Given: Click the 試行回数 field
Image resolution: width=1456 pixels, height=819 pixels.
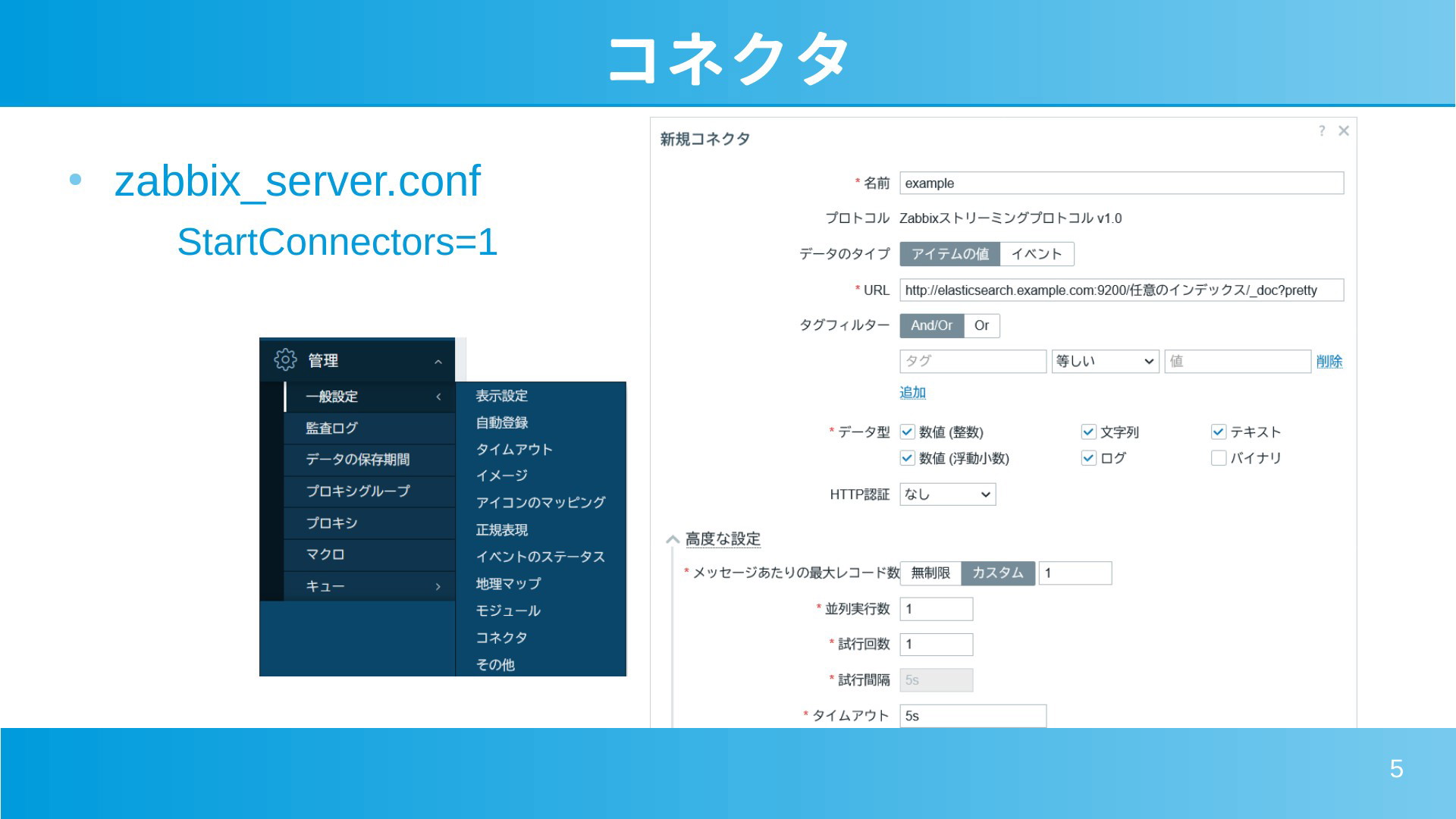Looking at the screenshot, I should pyautogui.click(x=937, y=645).
